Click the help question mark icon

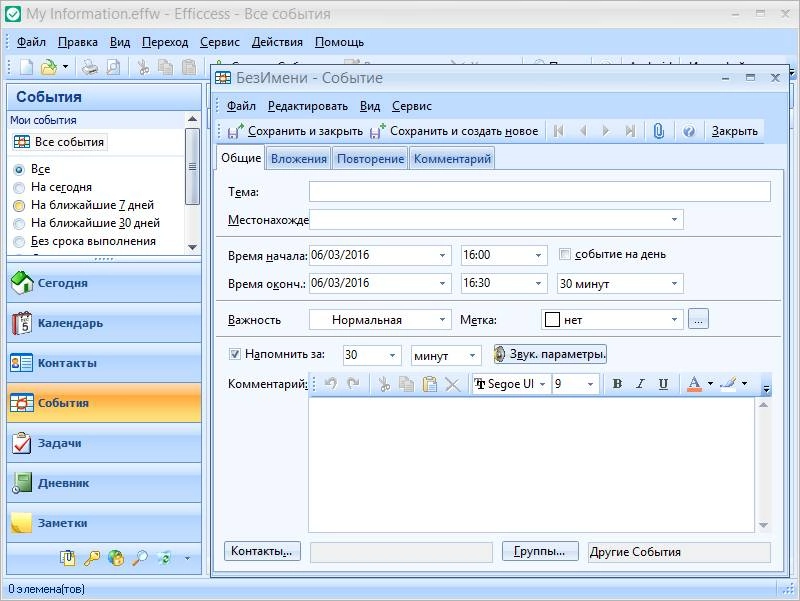click(x=689, y=131)
